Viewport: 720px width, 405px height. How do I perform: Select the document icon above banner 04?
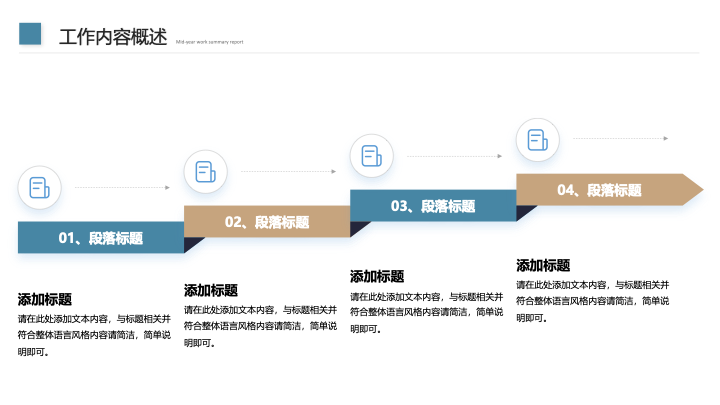click(537, 140)
